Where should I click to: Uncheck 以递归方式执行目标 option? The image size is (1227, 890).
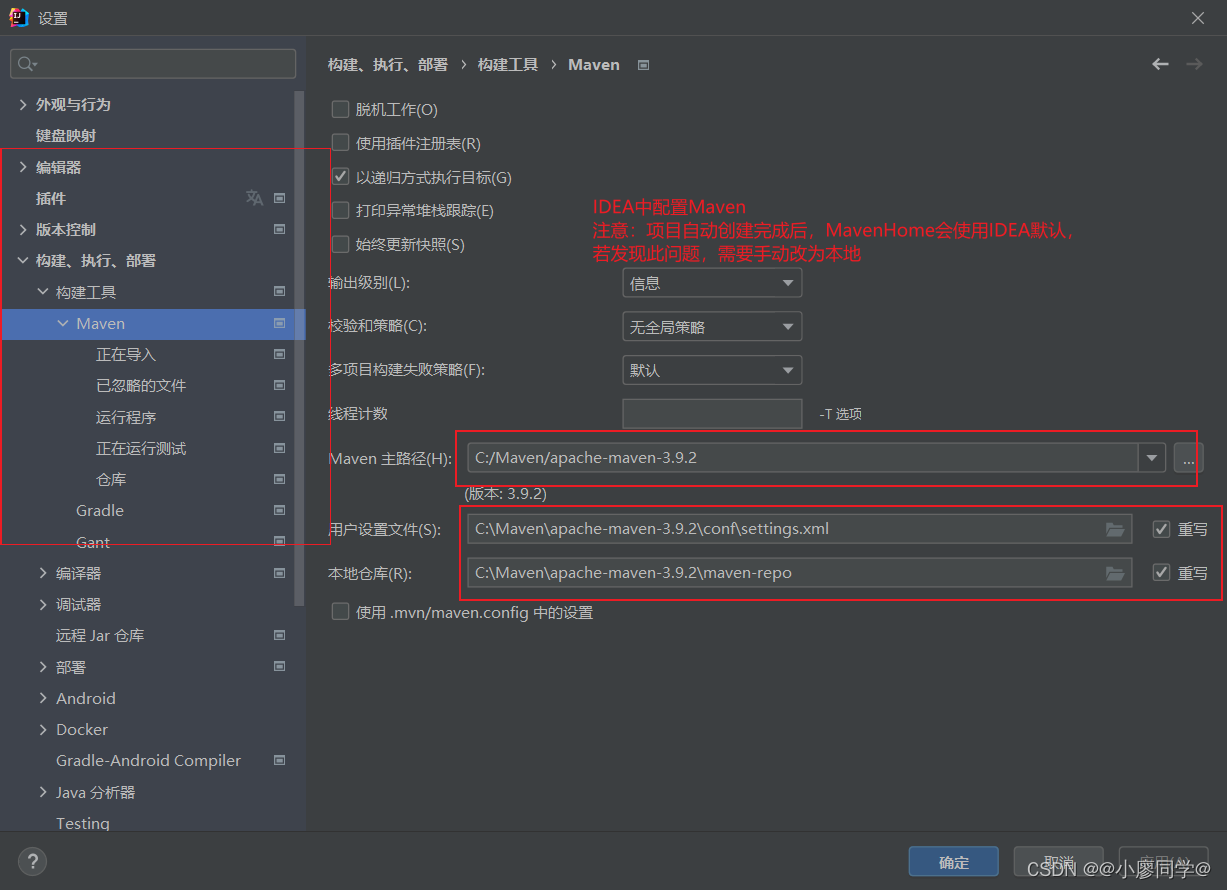click(340, 176)
